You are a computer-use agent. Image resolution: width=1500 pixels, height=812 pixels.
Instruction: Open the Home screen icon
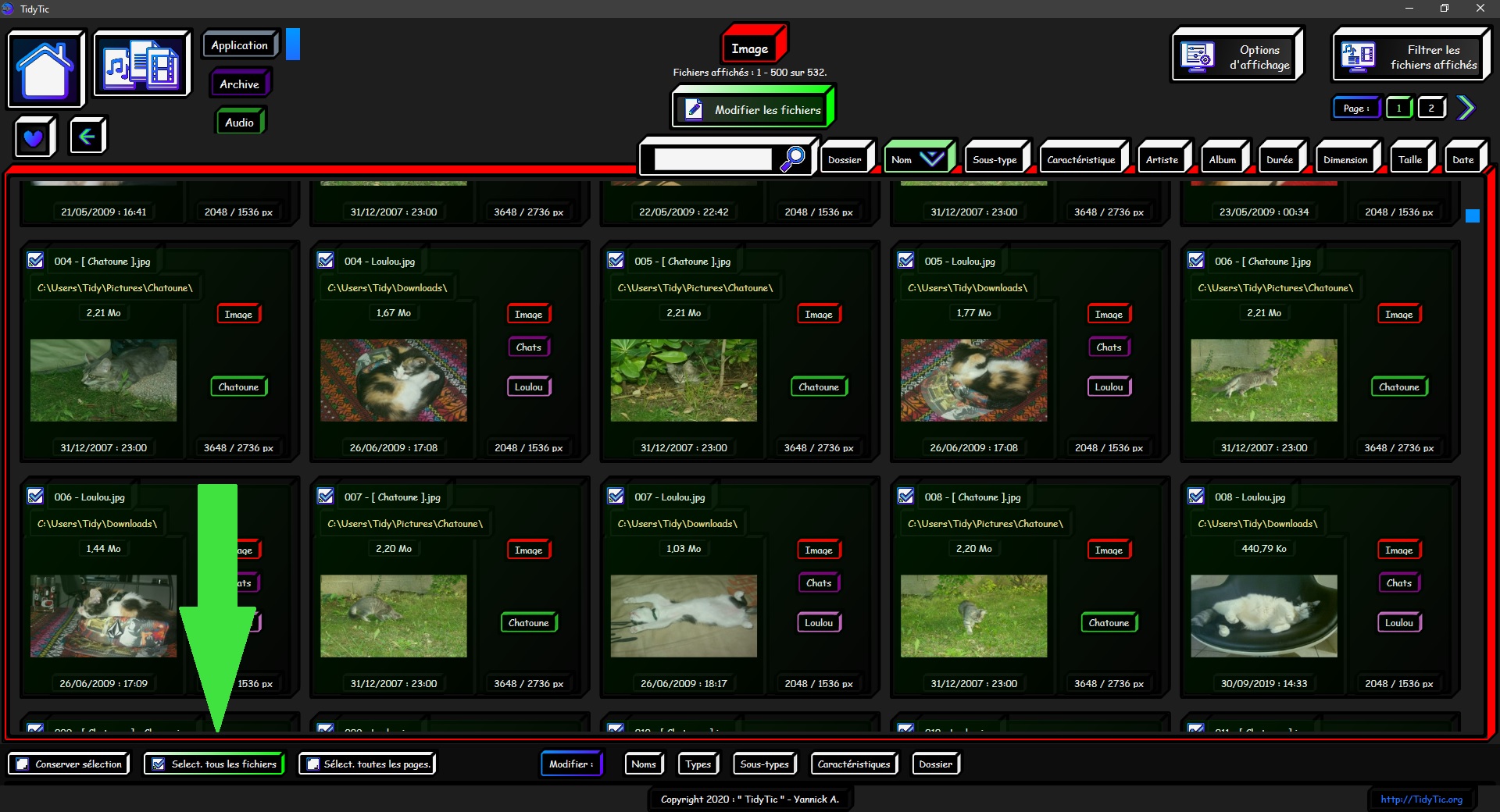click(x=45, y=69)
